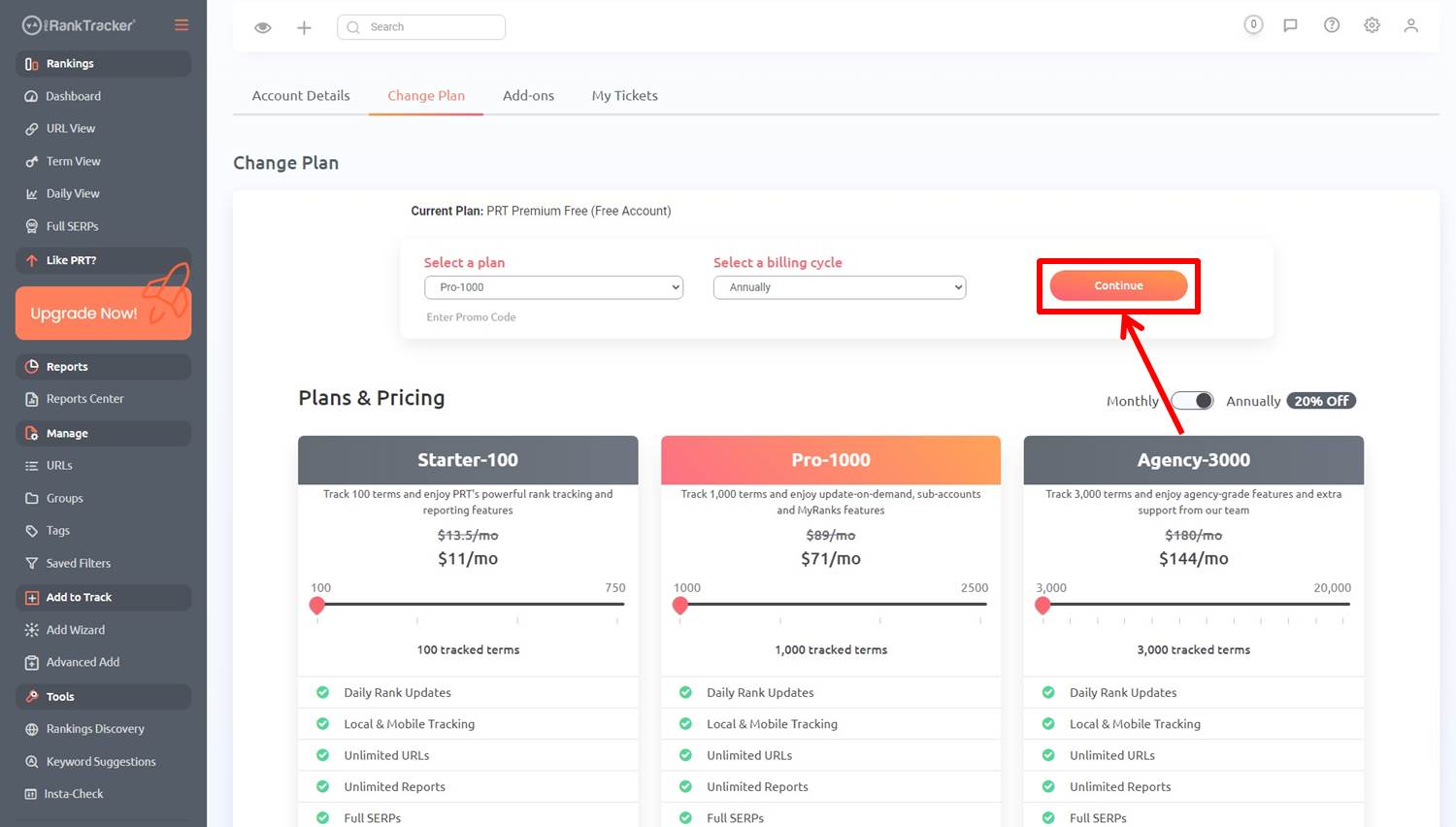Image resolution: width=1456 pixels, height=827 pixels.
Task: Open Dashboard from the sidebar menu
Action: coord(74,96)
